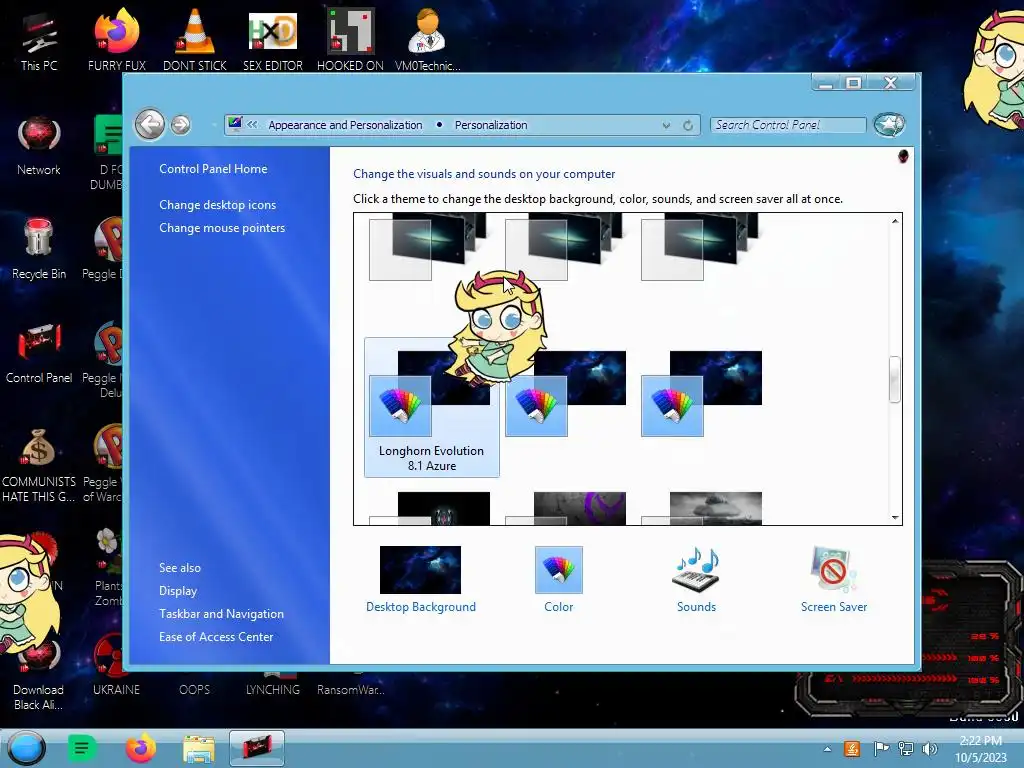Open Change desktop icons link
1024x768 pixels.
pos(217,204)
